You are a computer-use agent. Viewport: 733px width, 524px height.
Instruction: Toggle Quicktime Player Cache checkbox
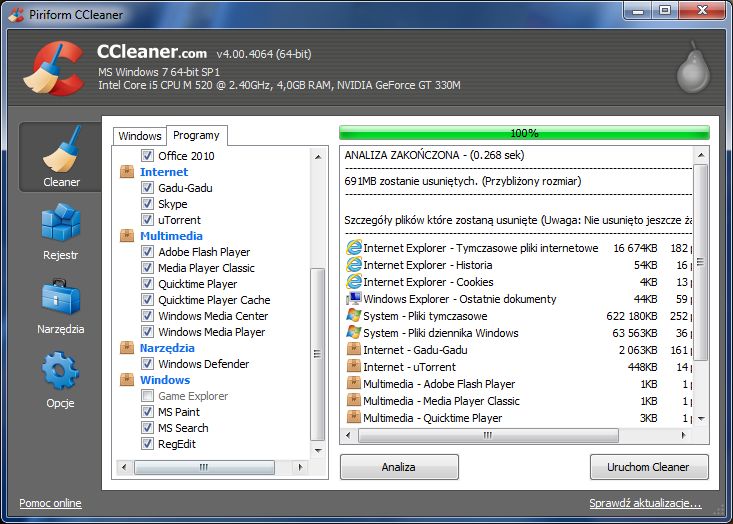[x=147, y=299]
